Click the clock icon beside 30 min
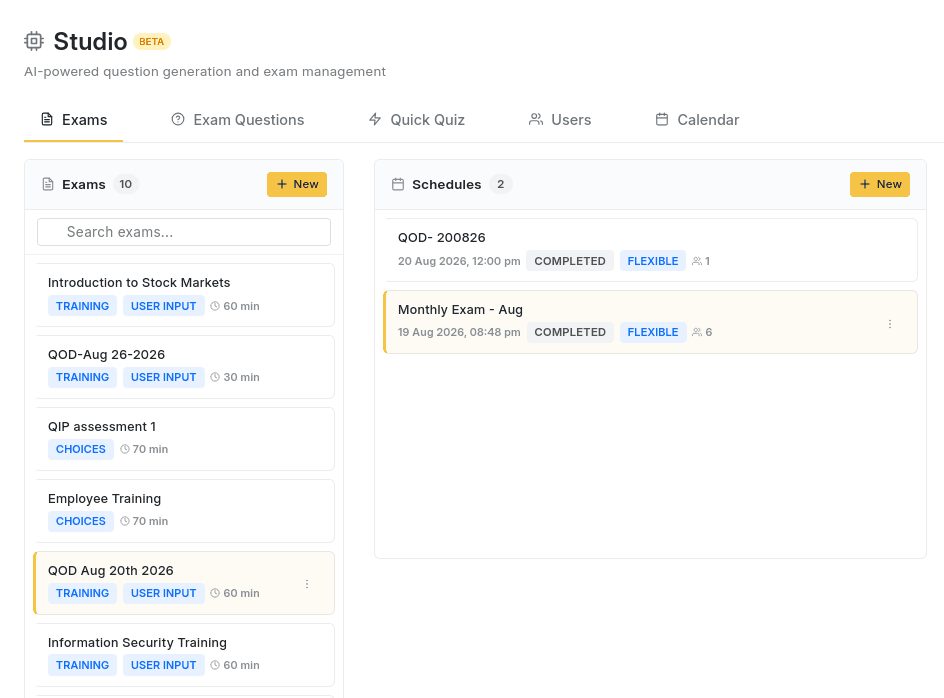Image resolution: width=944 pixels, height=698 pixels. tap(215, 377)
